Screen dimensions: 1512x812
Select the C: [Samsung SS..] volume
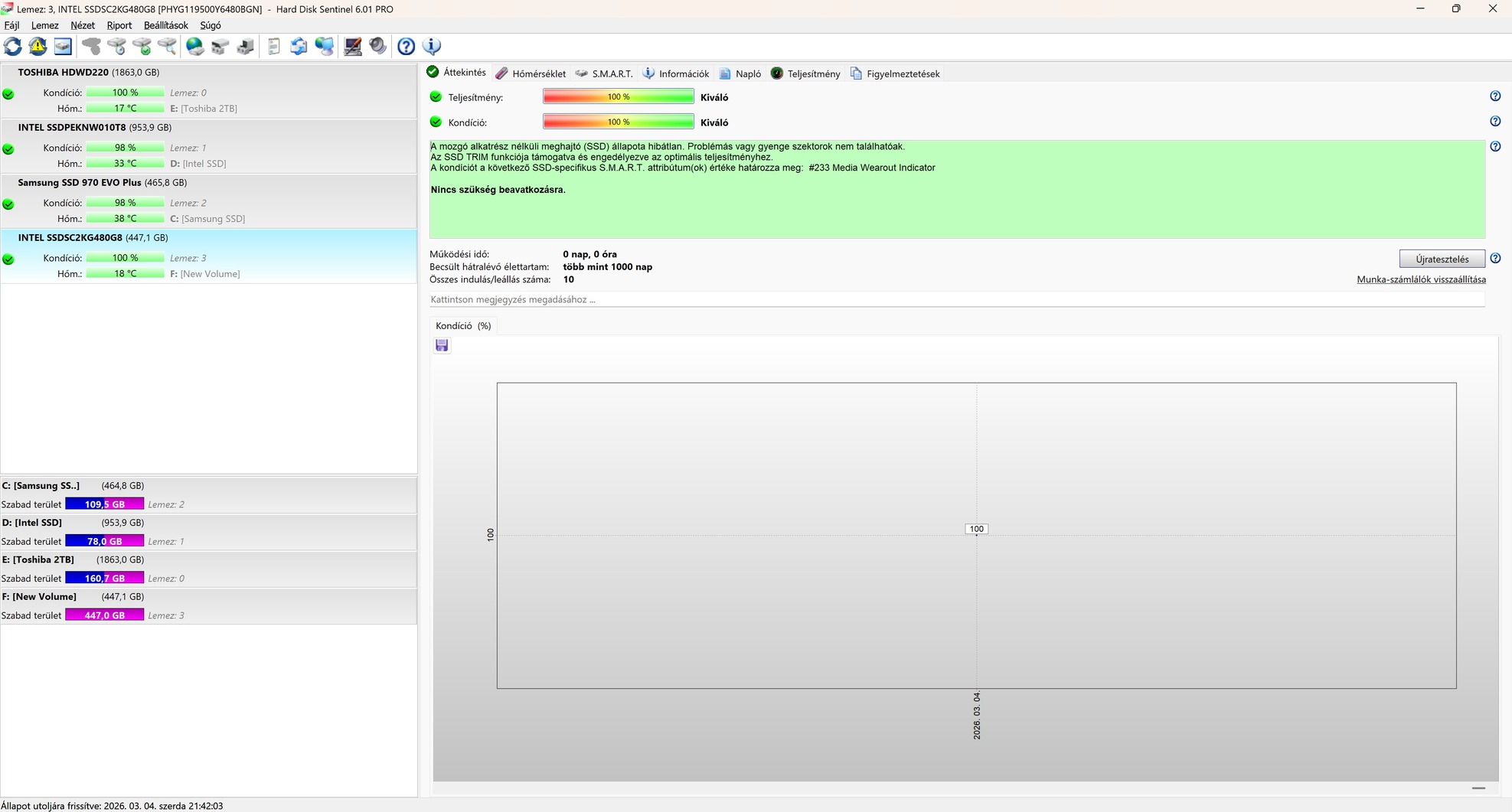coord(209,494)
